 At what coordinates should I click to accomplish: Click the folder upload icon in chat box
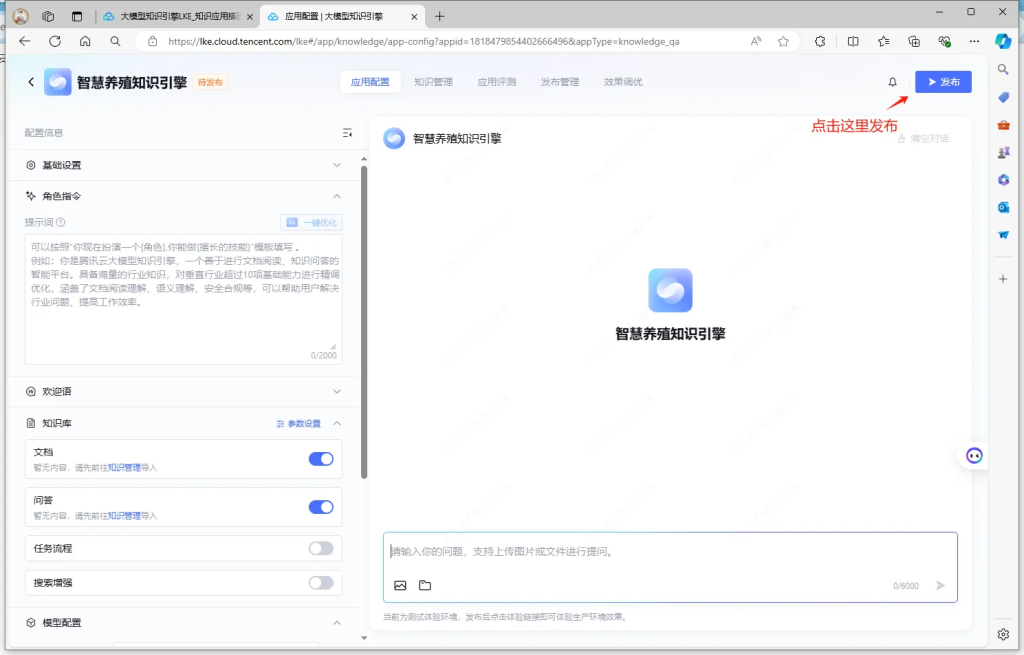pos(425,585)
